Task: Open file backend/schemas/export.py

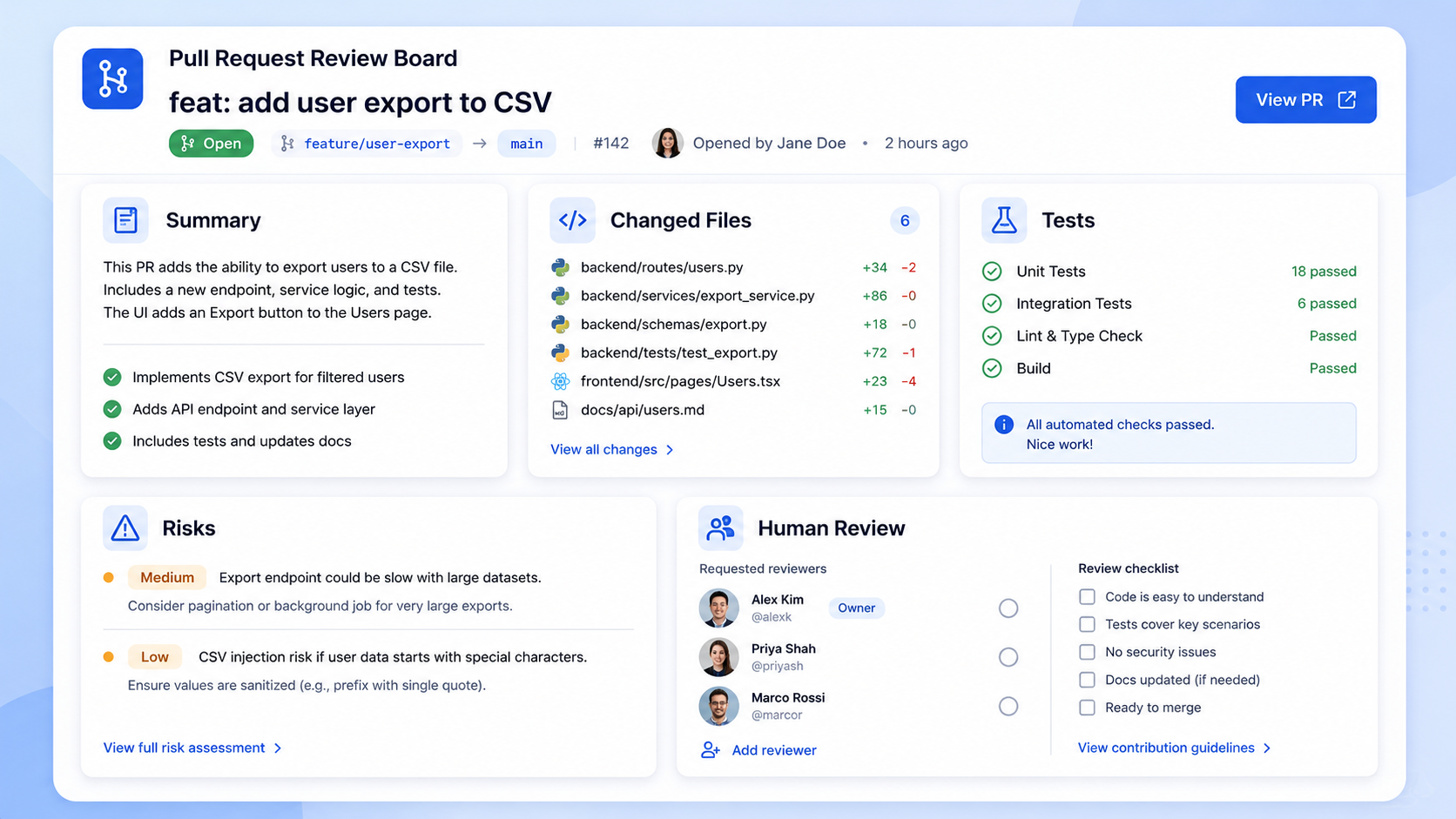Action: click(x=674, y=325)
